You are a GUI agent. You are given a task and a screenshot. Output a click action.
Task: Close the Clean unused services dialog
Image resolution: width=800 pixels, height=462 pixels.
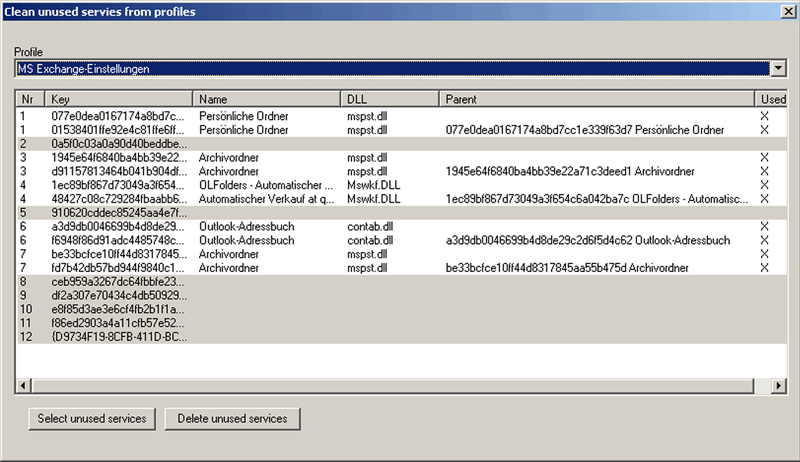click(x=788, y=12)
